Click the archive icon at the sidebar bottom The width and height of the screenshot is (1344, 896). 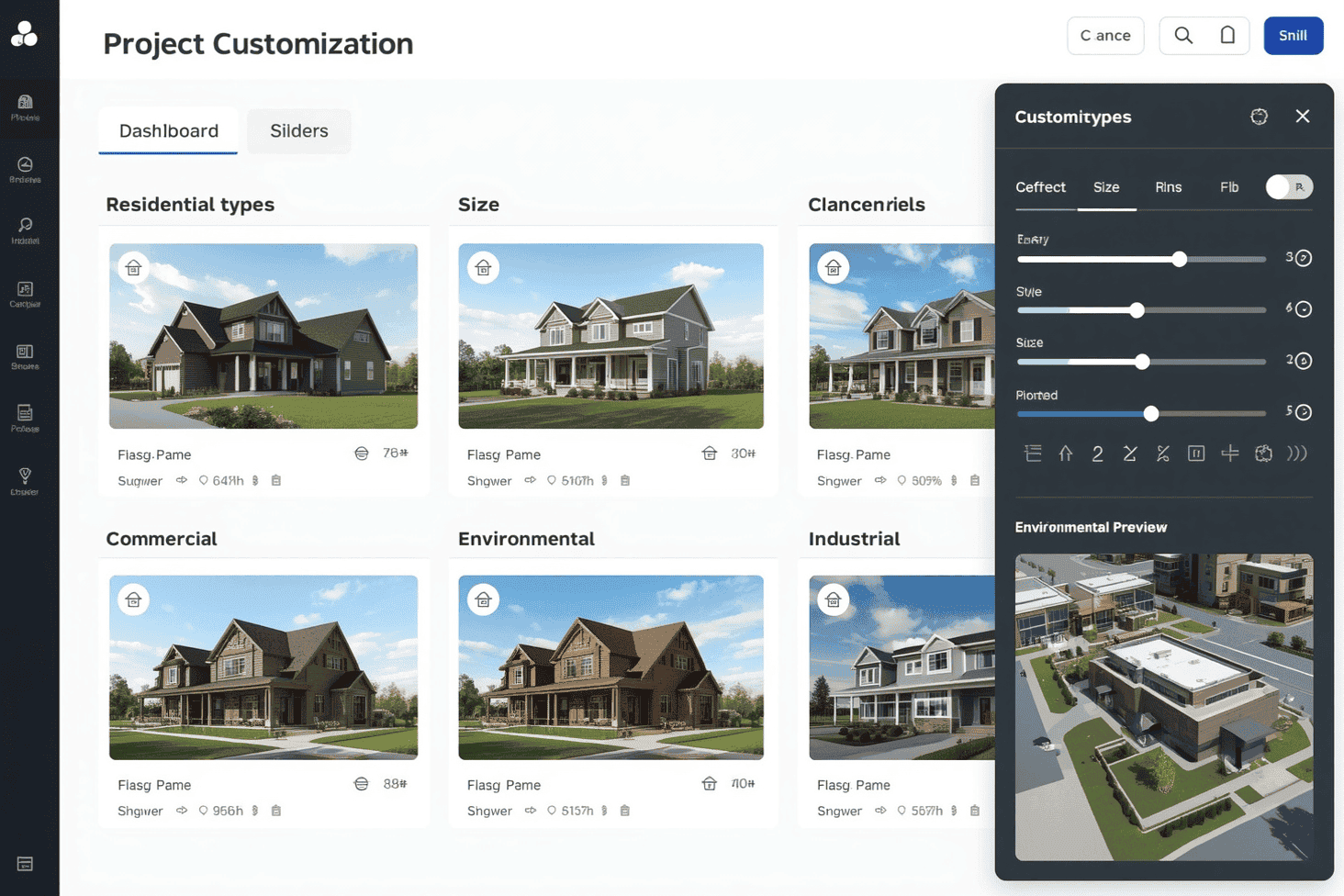coord(25,864)
